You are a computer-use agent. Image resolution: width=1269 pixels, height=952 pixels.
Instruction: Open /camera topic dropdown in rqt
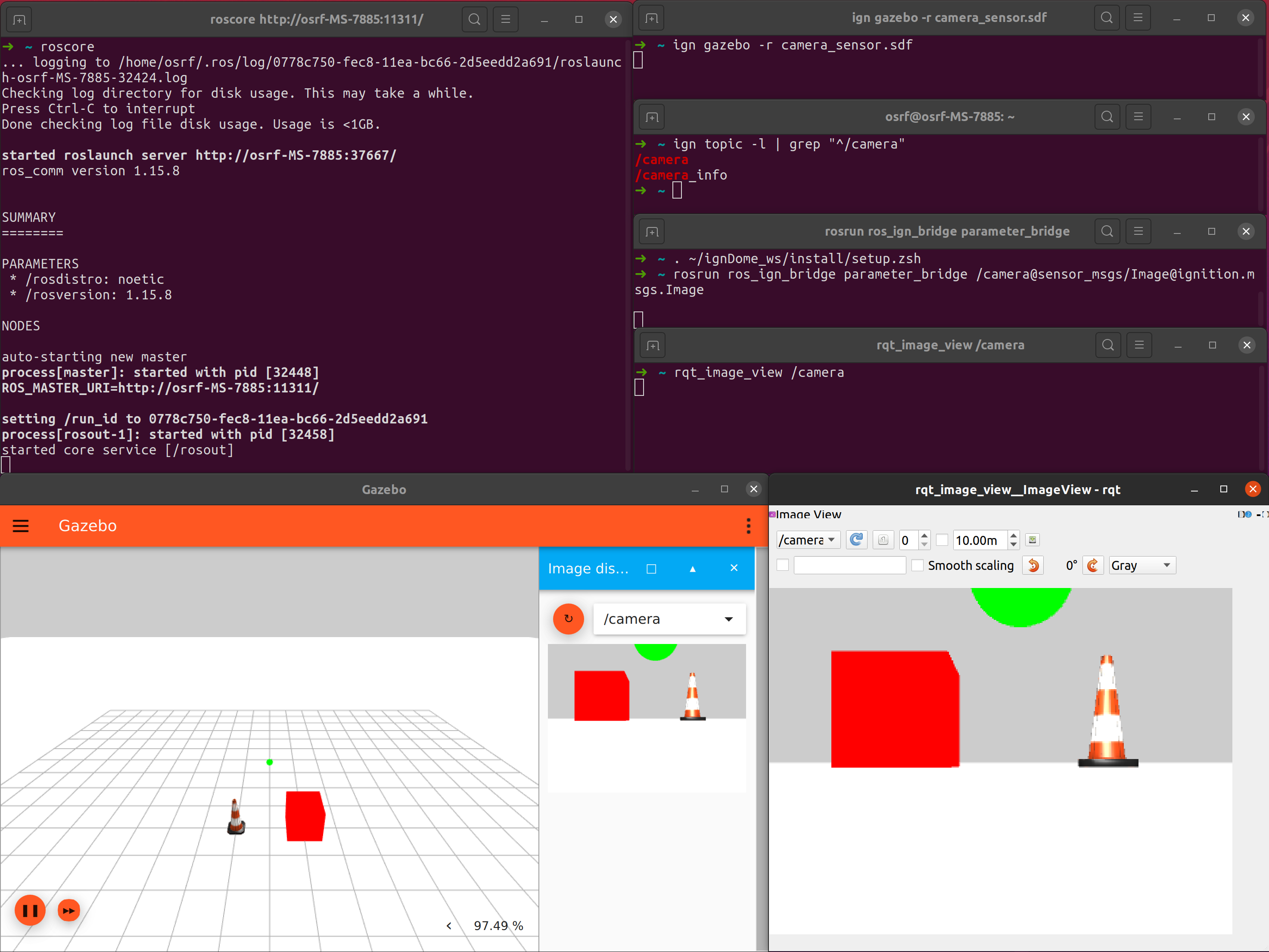coord(808,540)
